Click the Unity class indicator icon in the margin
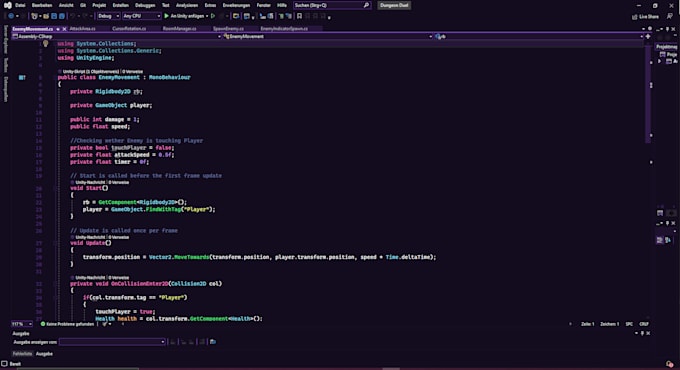This screenshot has height=370, width=680. coord(22,78)
